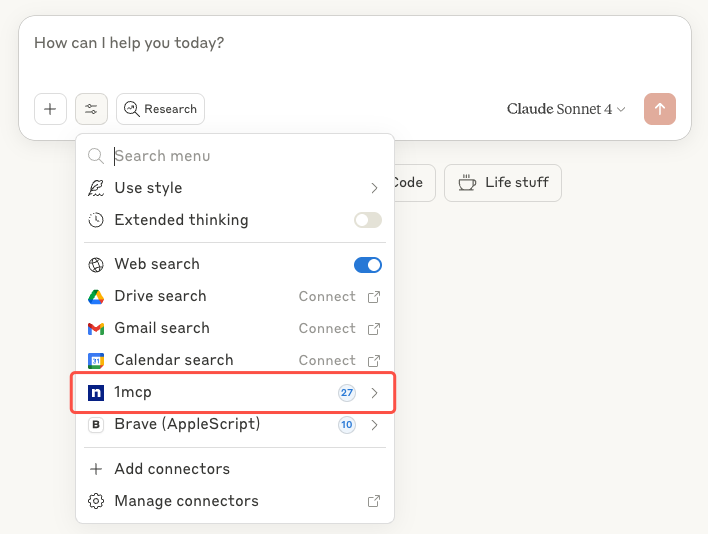Click the Brave B logo icon
This screenshot has height=534, width=708.
(x=96, y=425)
